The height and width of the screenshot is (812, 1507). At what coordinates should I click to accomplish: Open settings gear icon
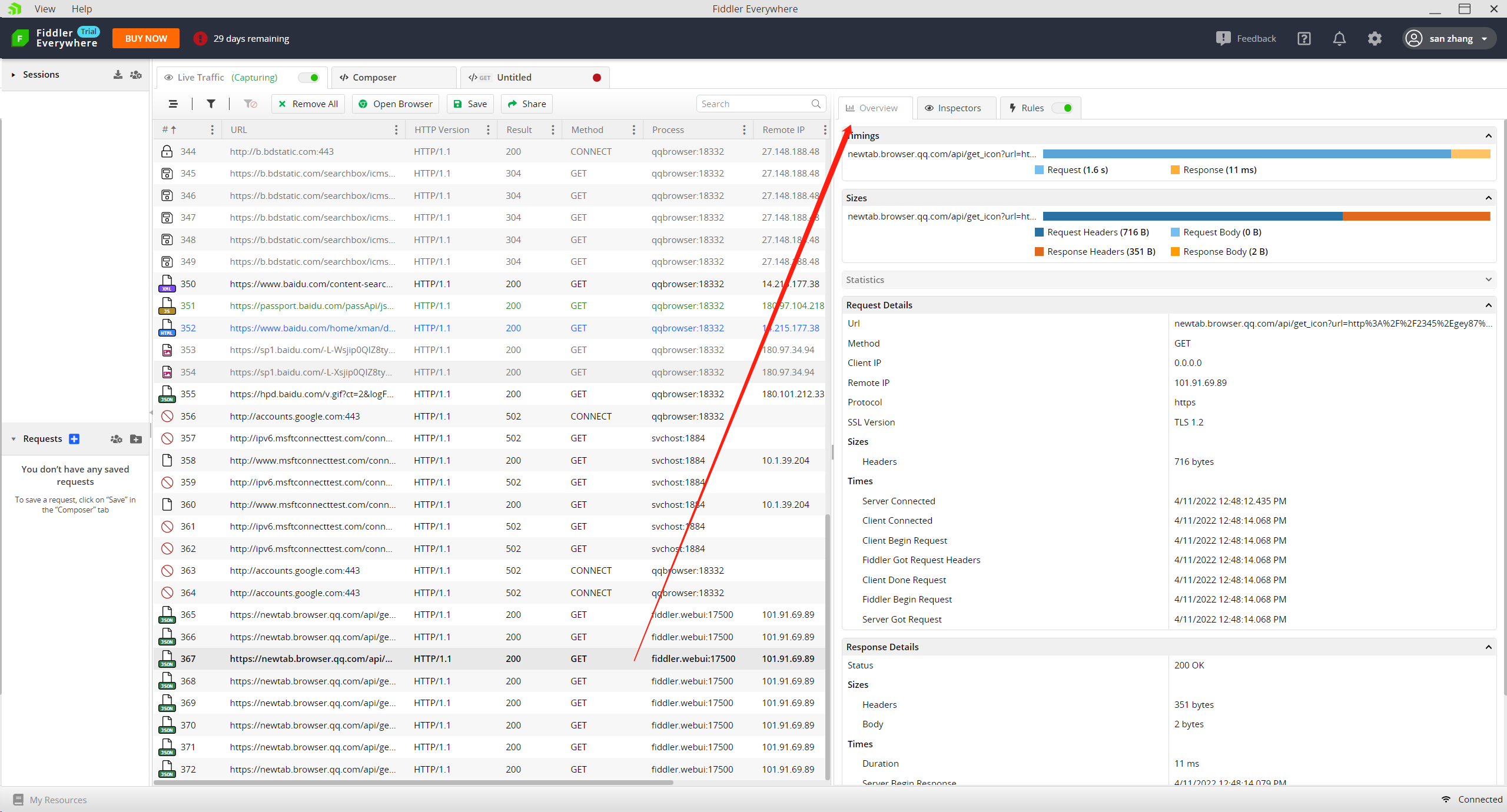click(1375, 39)
